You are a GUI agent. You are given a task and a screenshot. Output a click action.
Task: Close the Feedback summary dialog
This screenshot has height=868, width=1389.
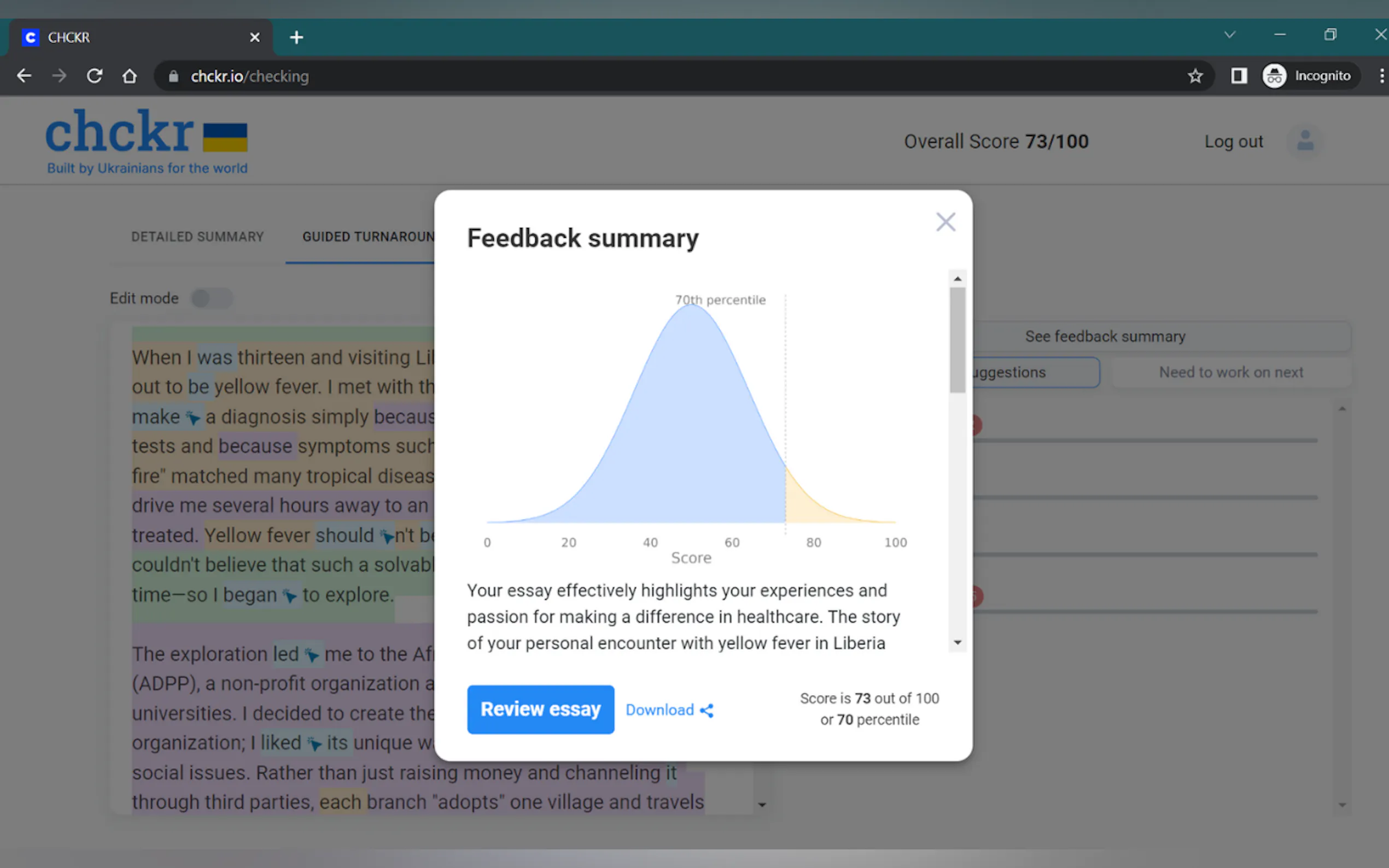pos(945,222)
